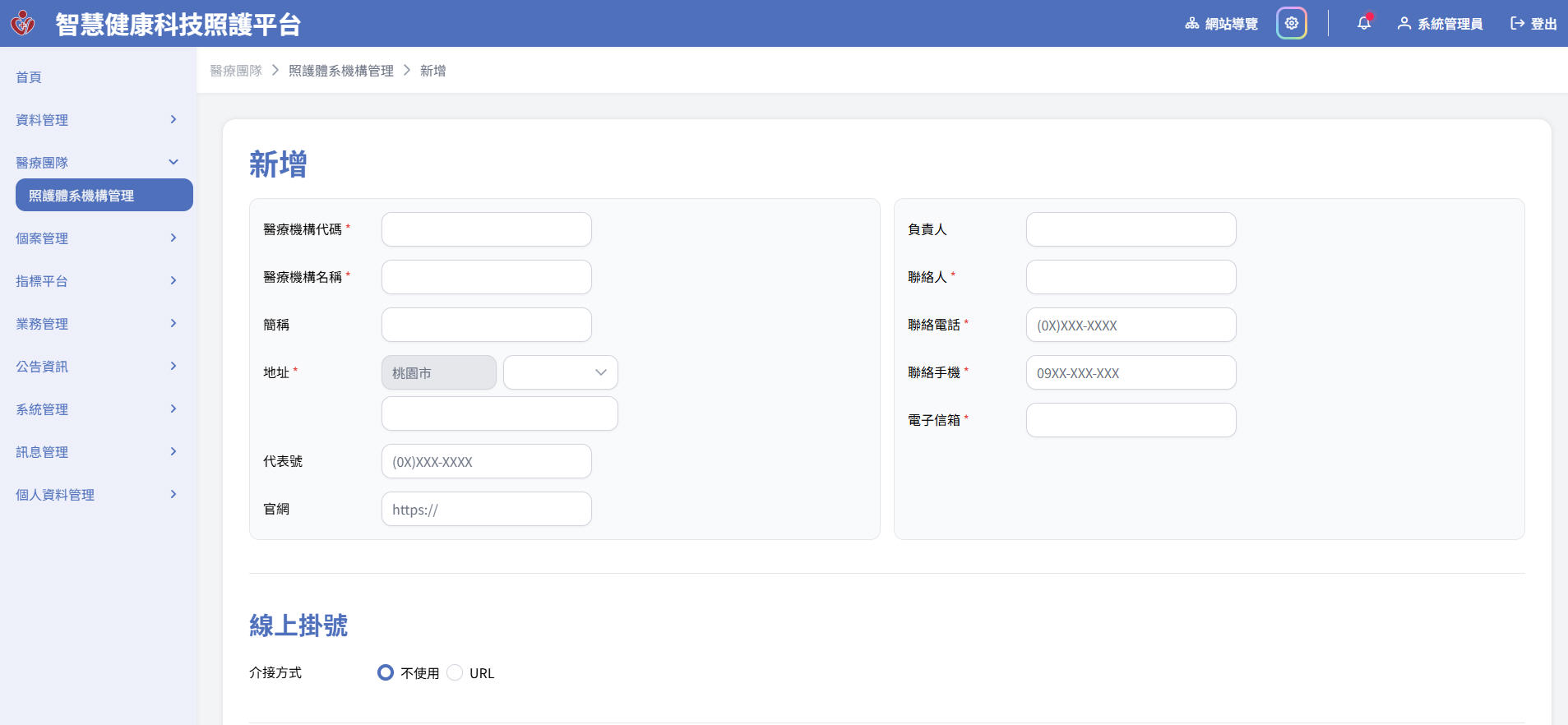Open the district dropdown beside 桃園市
1568x725 pixels.
[560, 372]
